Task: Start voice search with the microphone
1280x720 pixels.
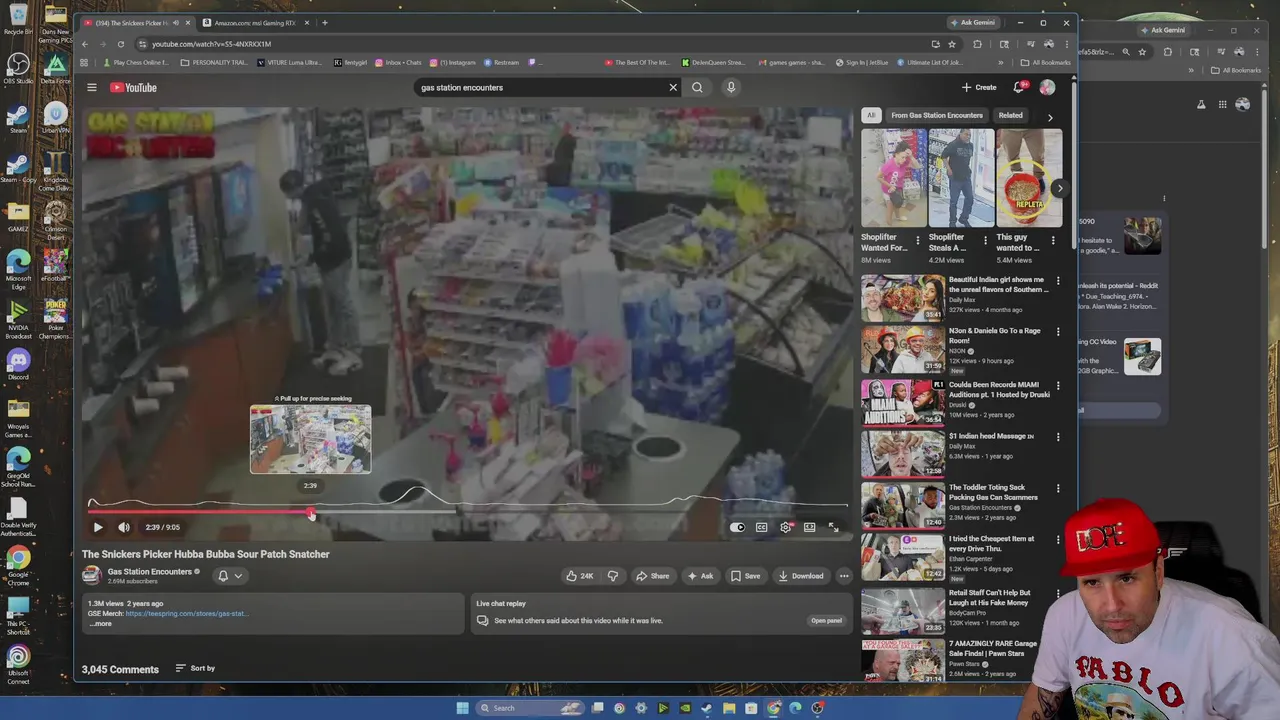Action: coord(731,88)
